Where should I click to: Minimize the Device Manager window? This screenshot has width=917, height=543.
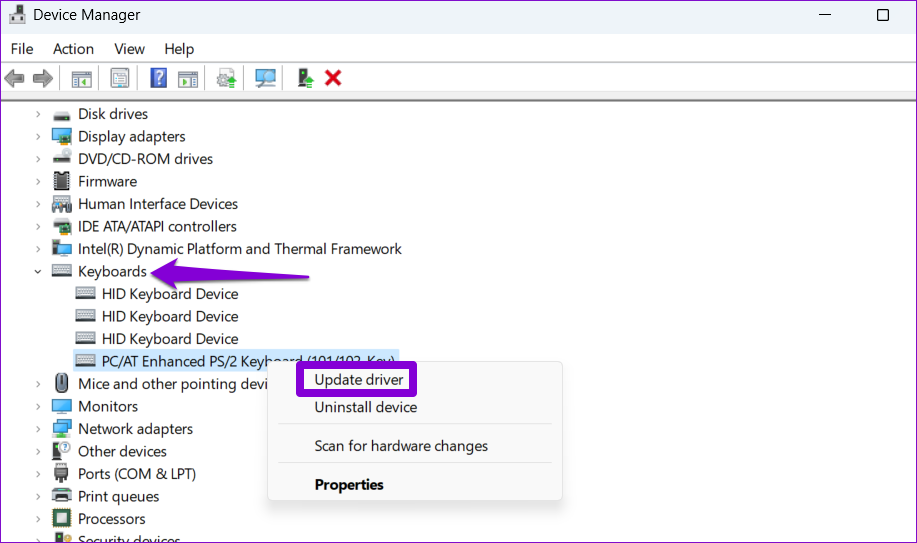[825, 15]
